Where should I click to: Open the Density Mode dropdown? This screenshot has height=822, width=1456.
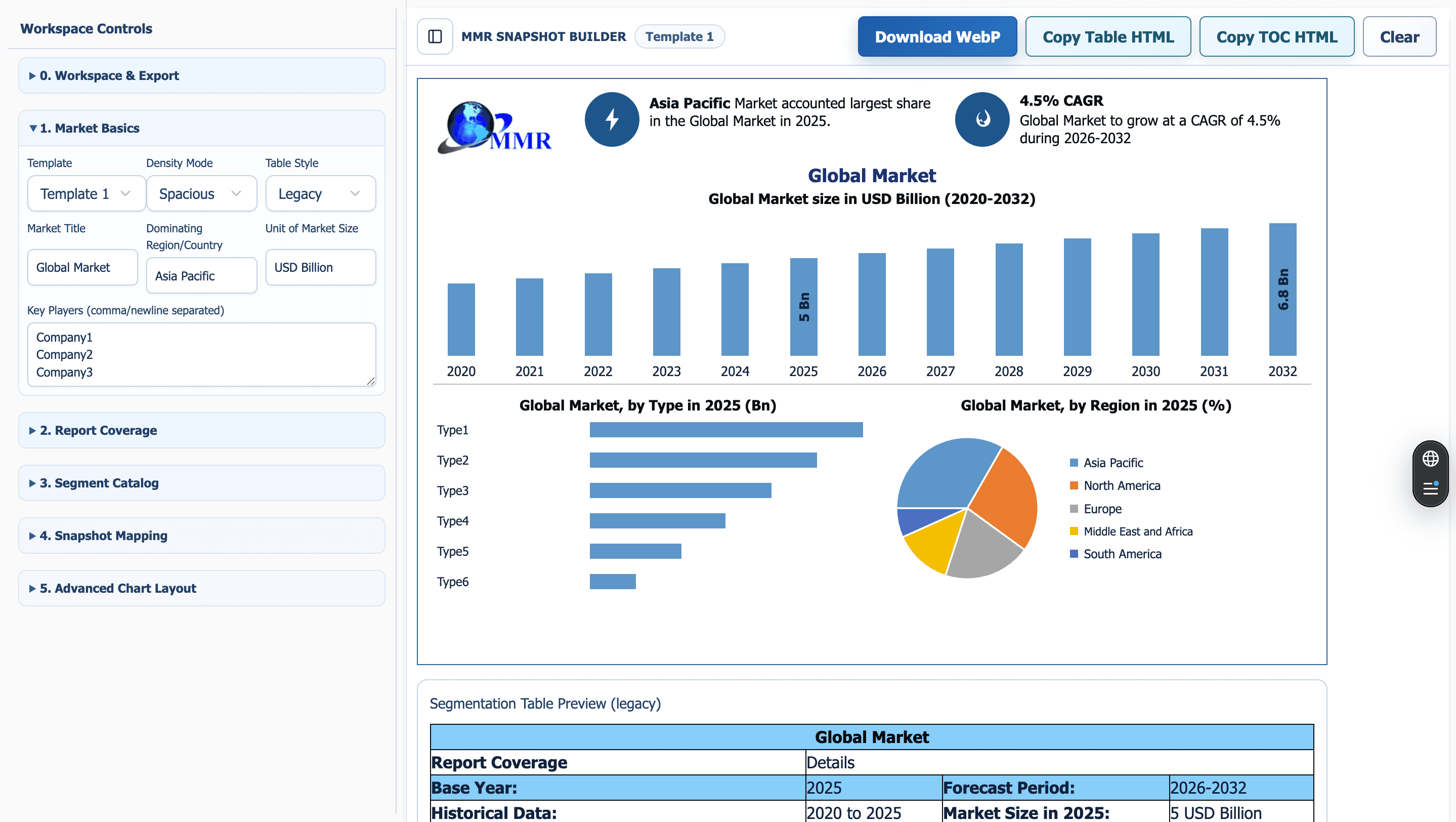pyautogui.click(x=201, y=194)
